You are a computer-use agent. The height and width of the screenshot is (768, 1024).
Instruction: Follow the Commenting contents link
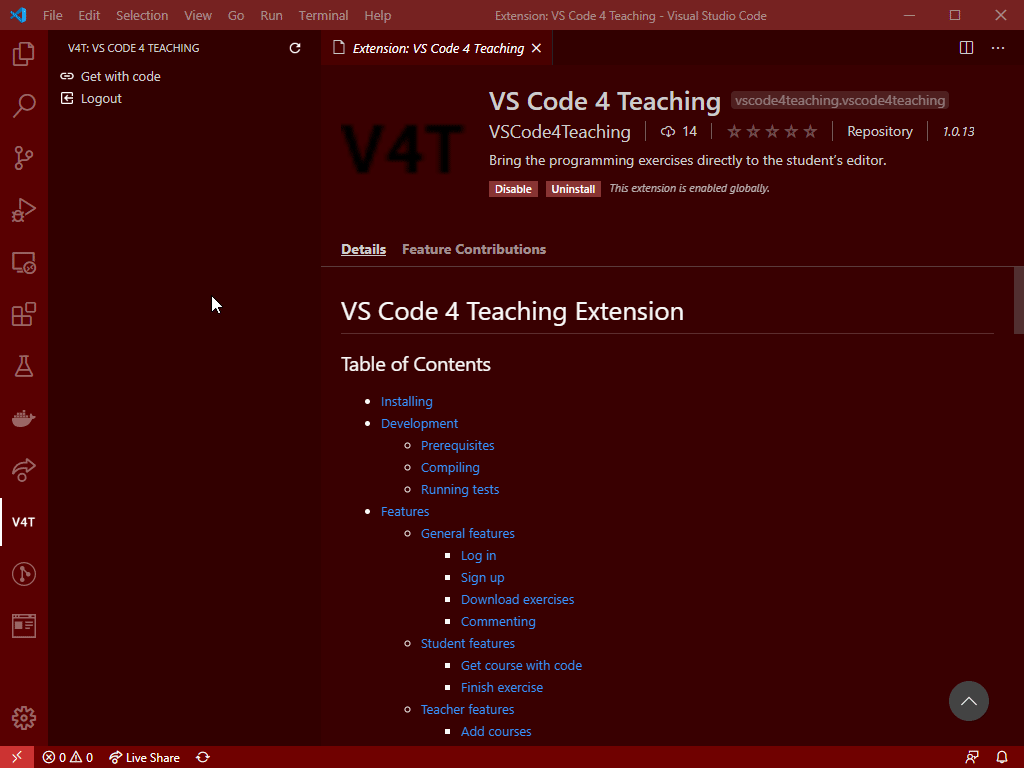click(498, 622)
